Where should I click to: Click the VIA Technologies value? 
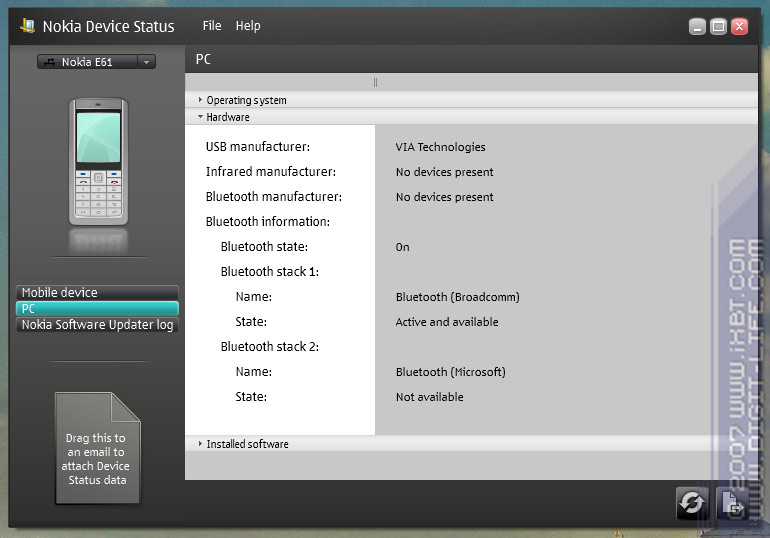click(440, 147)
